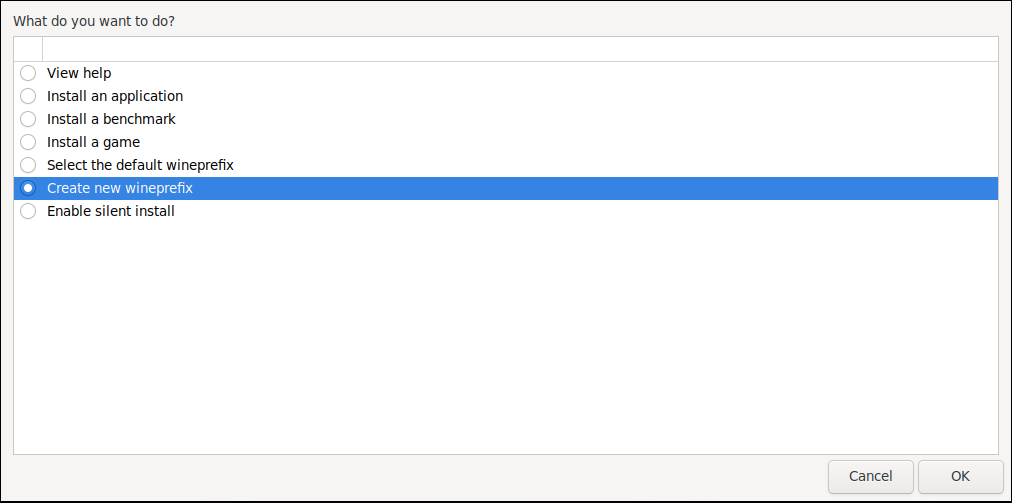Image resolution: width=1012 pixels, height=503 pixels.
Task: Click the highlighted 'Create new wineprefix' text
Action: [x=120, y=188]
